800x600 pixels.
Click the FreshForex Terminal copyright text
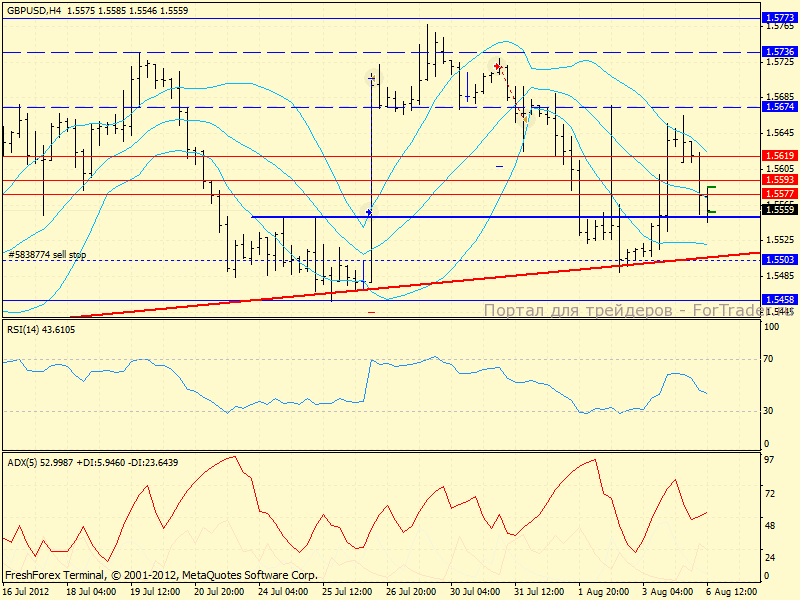click(162, 575)
